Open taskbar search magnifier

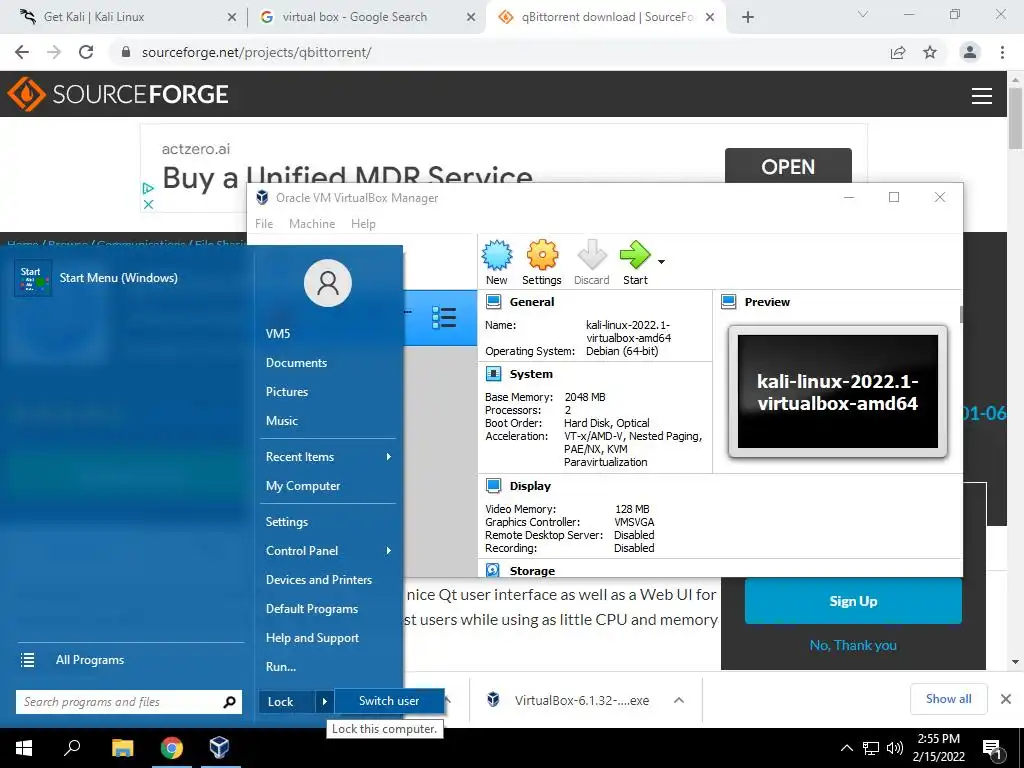click(x=72, y=748)
